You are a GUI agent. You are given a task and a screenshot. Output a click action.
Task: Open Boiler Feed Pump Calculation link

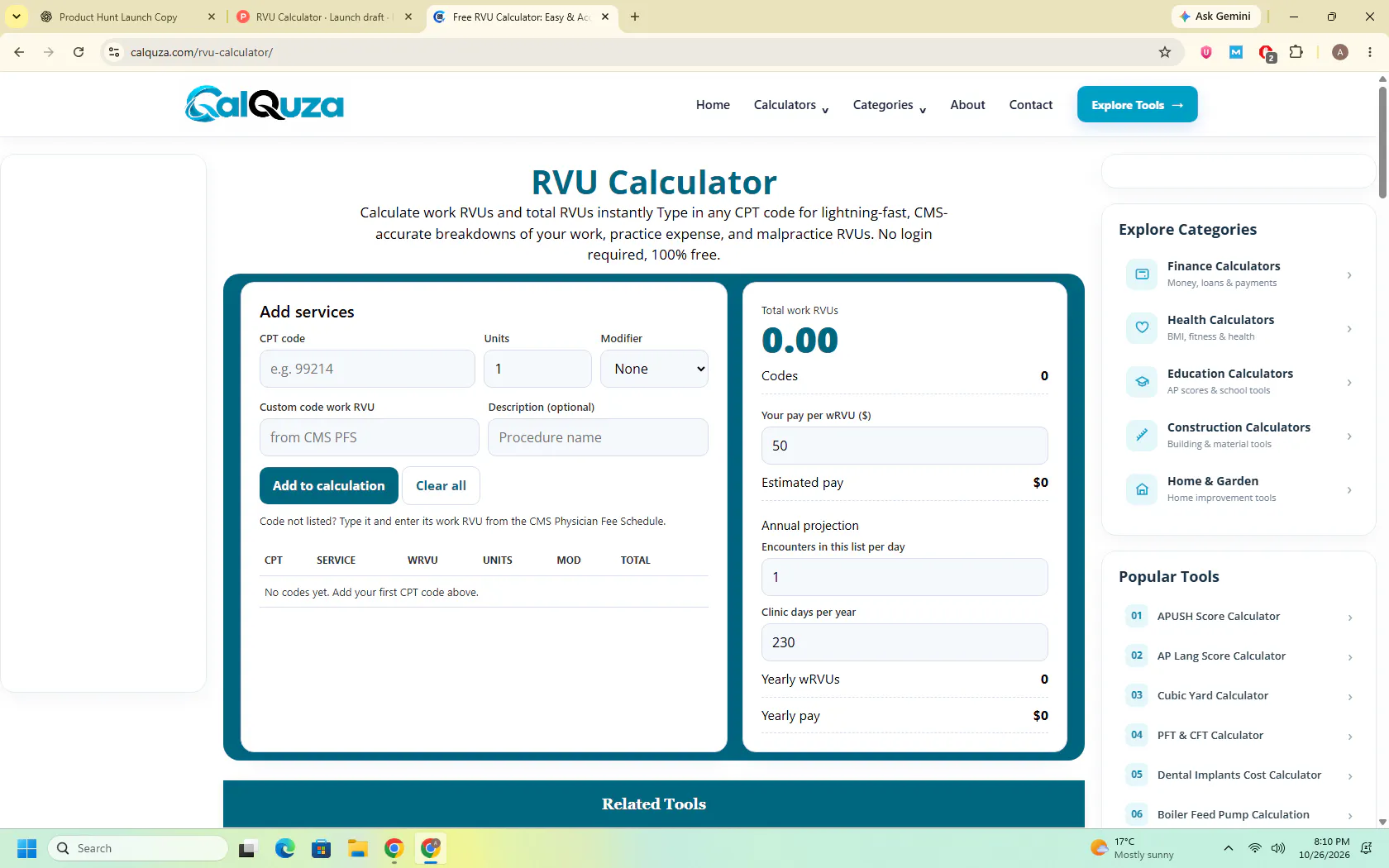(1234, 814)
